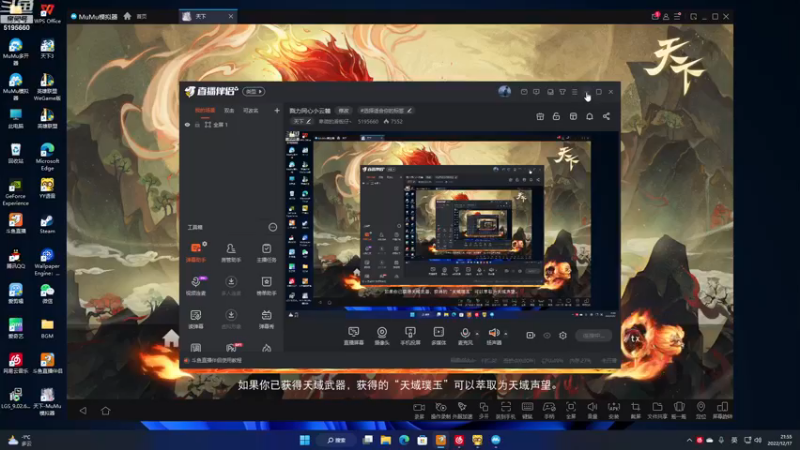Screen dimensions: 800x450
Task: Show hidden system tray icons
Action: [689, 440]
